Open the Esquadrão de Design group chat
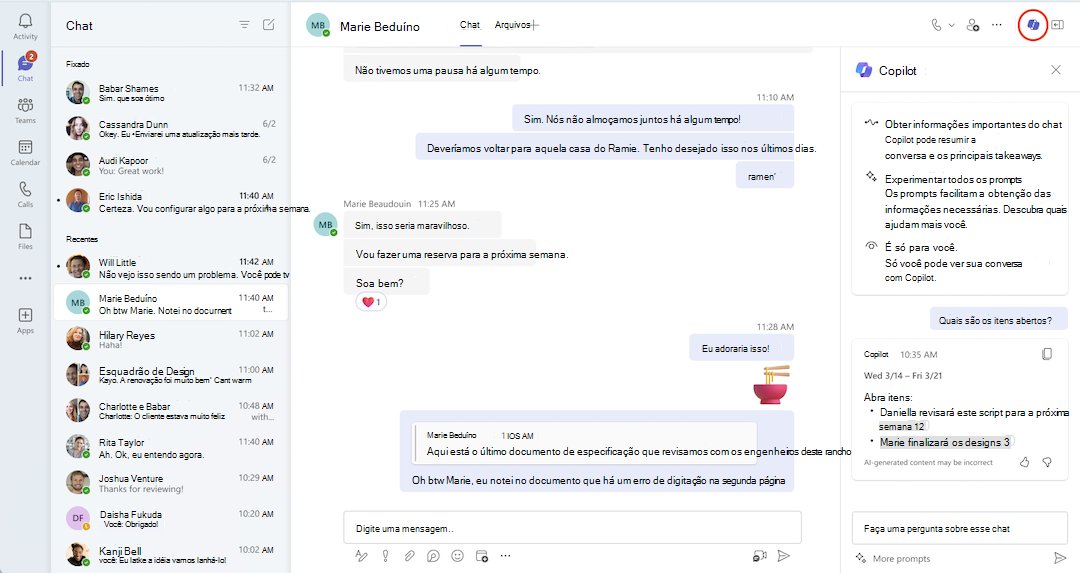The image size is (1080, 573). point(171,375)
